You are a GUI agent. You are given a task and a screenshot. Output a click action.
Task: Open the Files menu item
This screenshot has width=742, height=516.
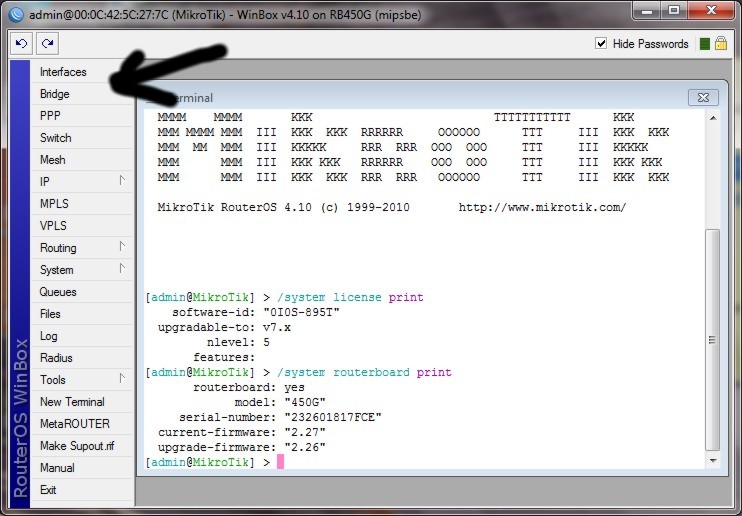point(82,314)
